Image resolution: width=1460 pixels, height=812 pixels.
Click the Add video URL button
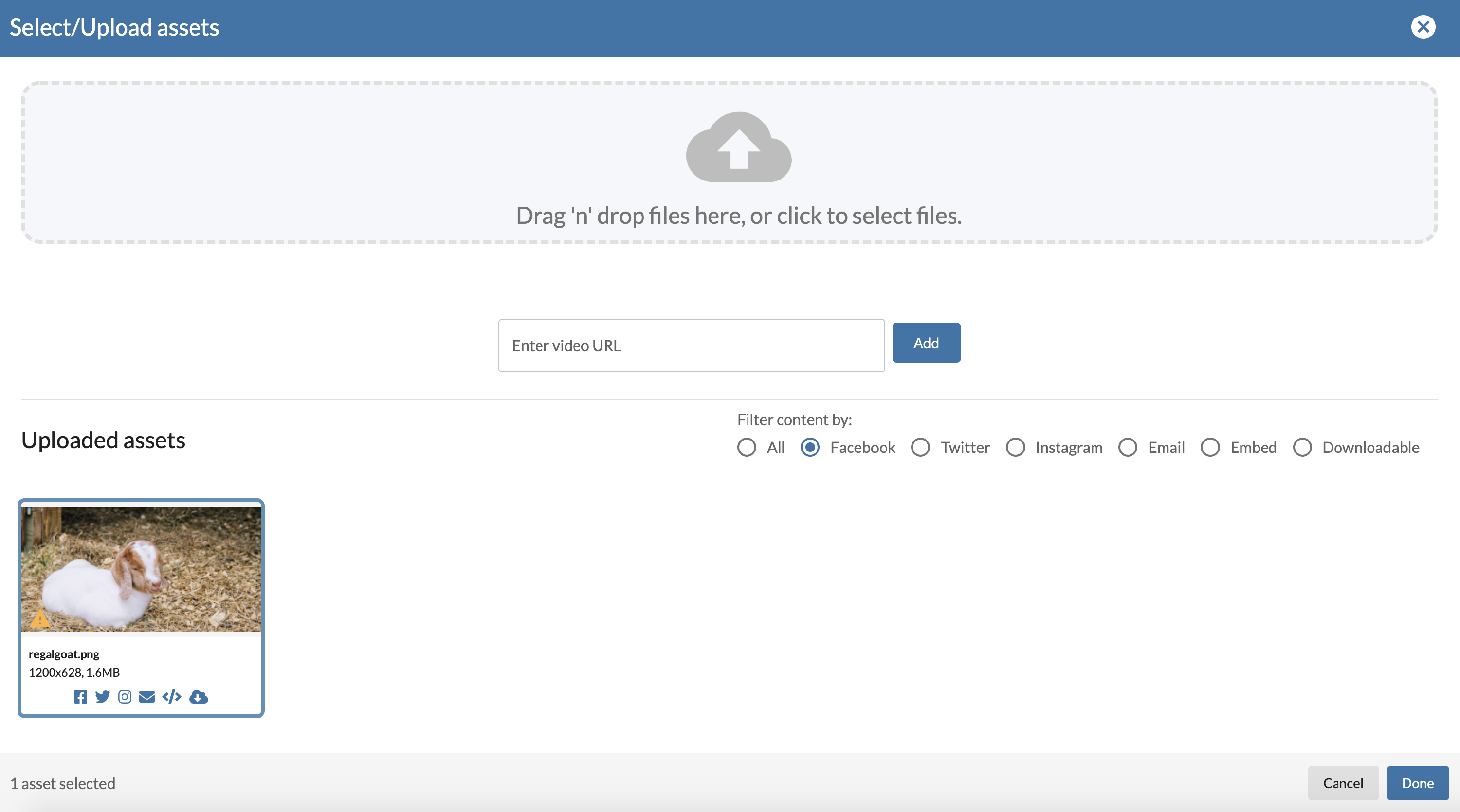click(x=926, y=343)
